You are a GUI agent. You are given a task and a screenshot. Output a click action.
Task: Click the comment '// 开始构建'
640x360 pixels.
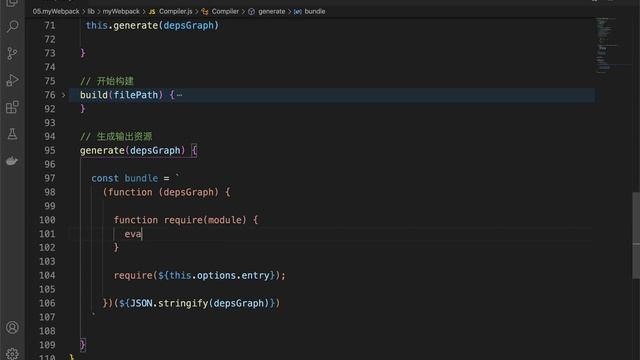click(x=107, y=81)
